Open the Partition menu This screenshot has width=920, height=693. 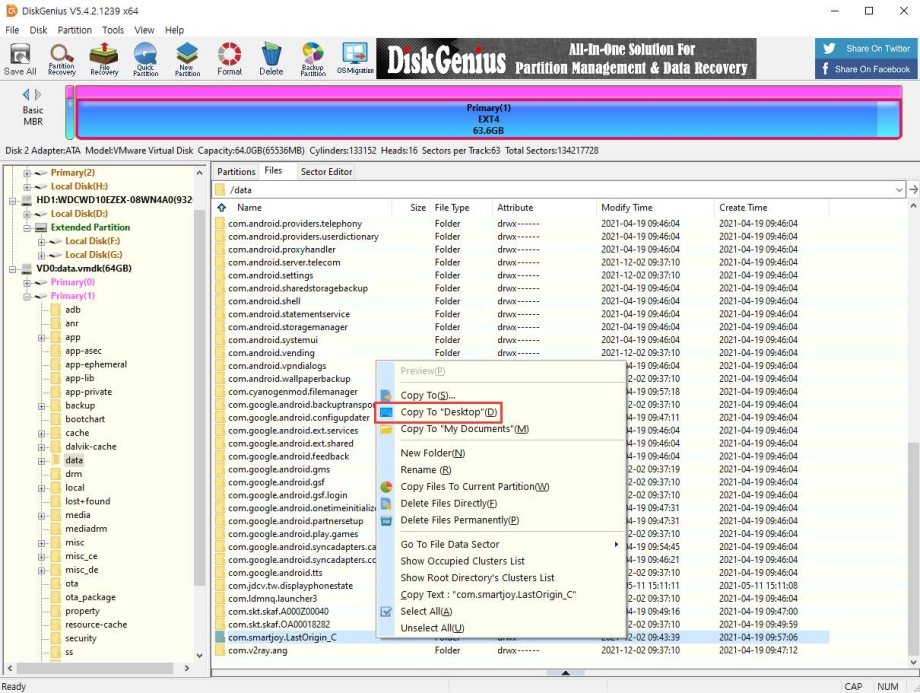(x=75, y=30)
